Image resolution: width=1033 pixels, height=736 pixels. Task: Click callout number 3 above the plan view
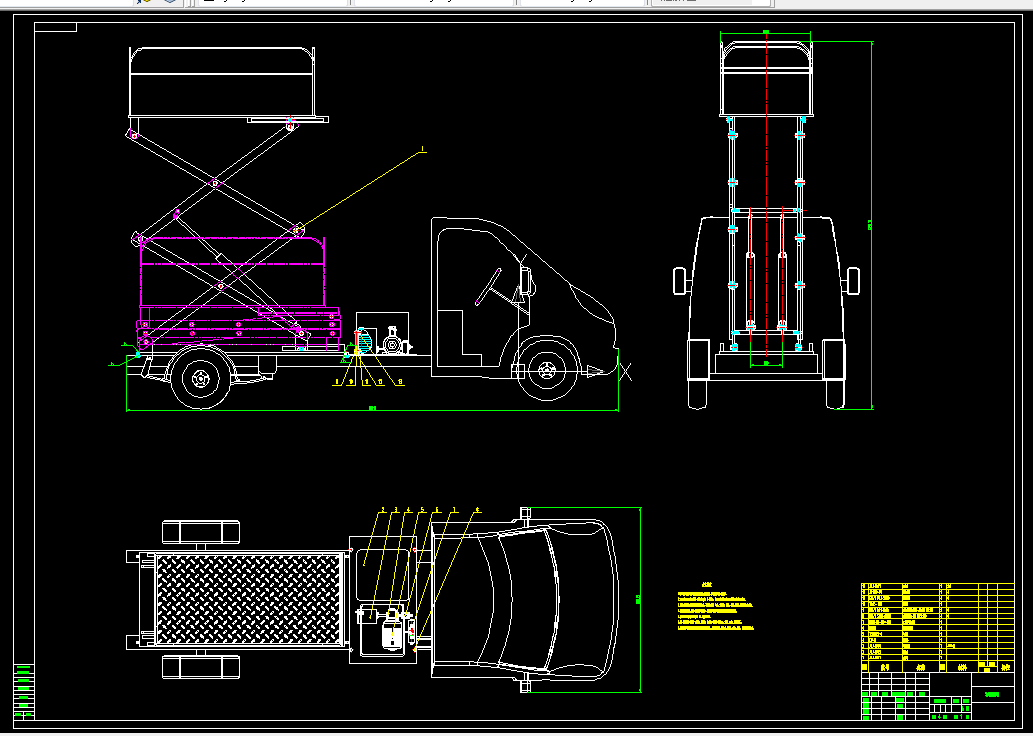(x=395, y=509)
